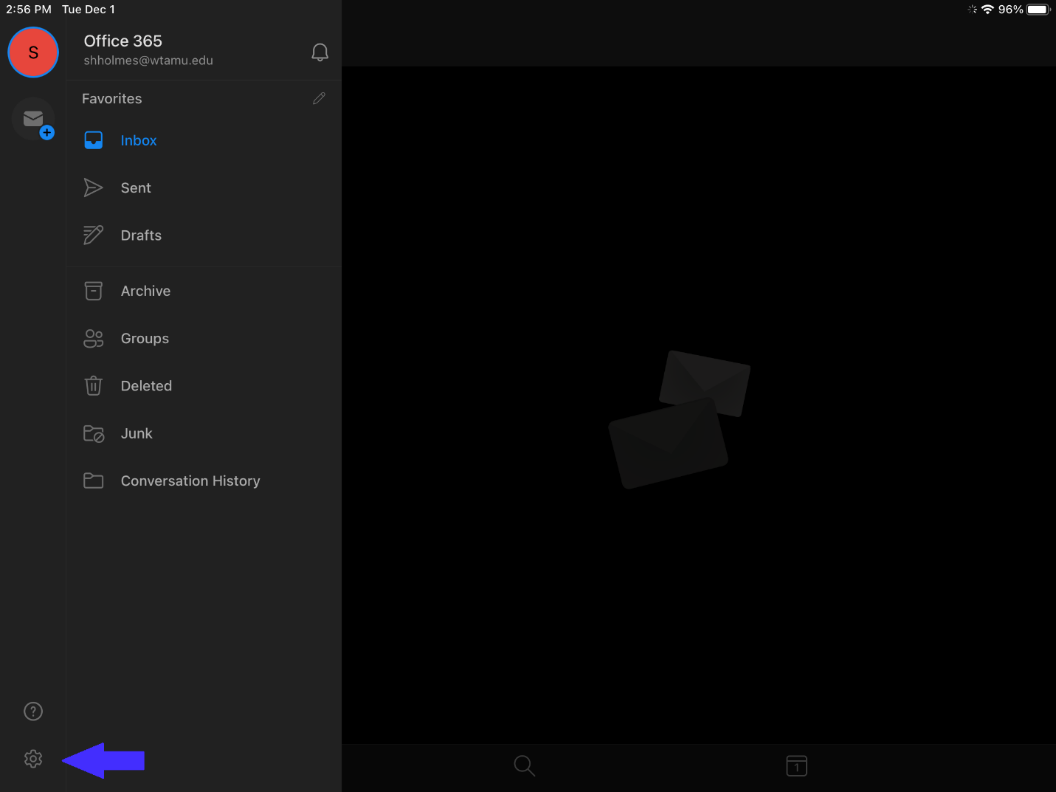Tap the notifications bell icon
Image resolution: width=1056 pixels, height=792 pixels.
[320, 52]
